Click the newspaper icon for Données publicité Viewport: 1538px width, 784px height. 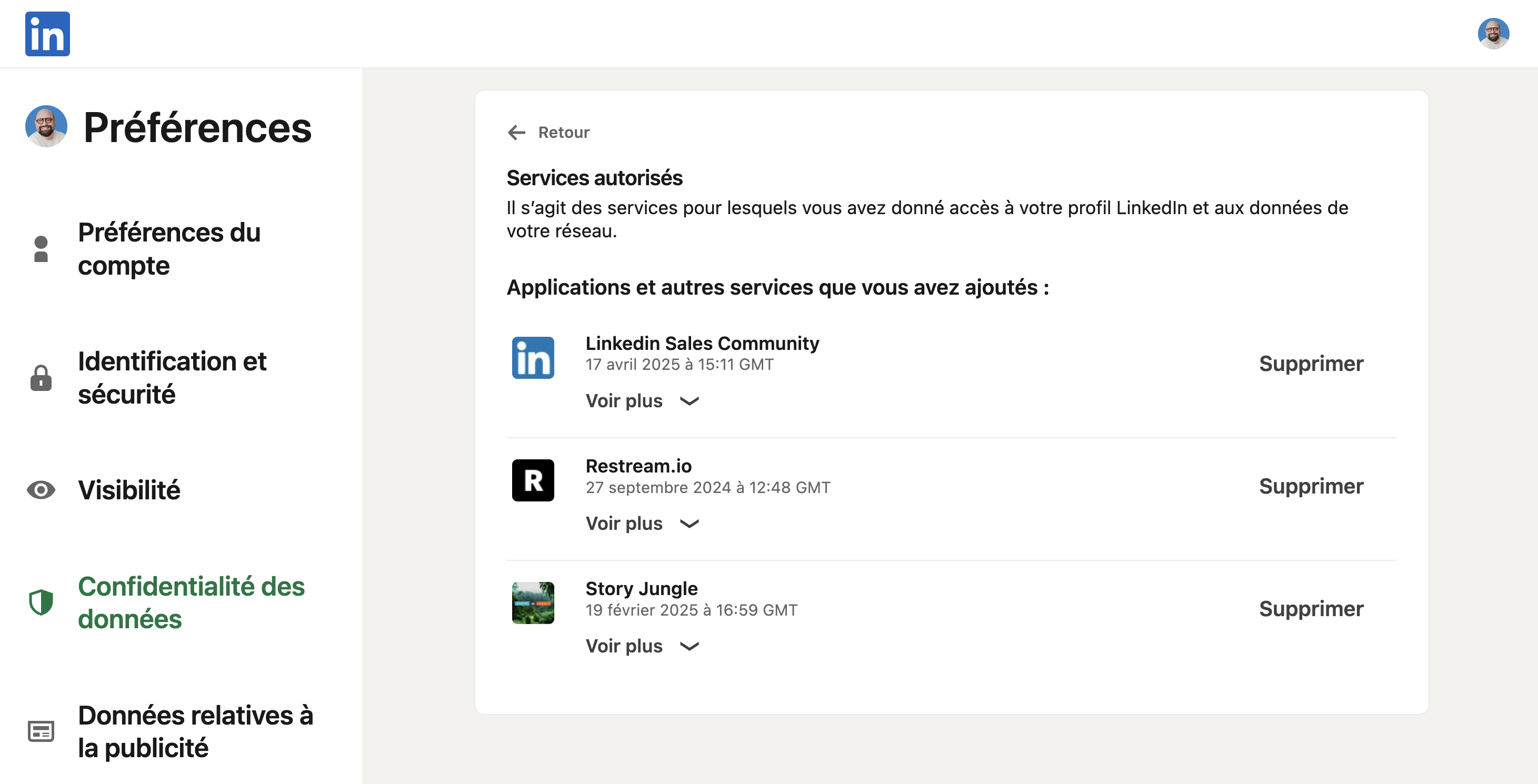(x=41, y=731)
